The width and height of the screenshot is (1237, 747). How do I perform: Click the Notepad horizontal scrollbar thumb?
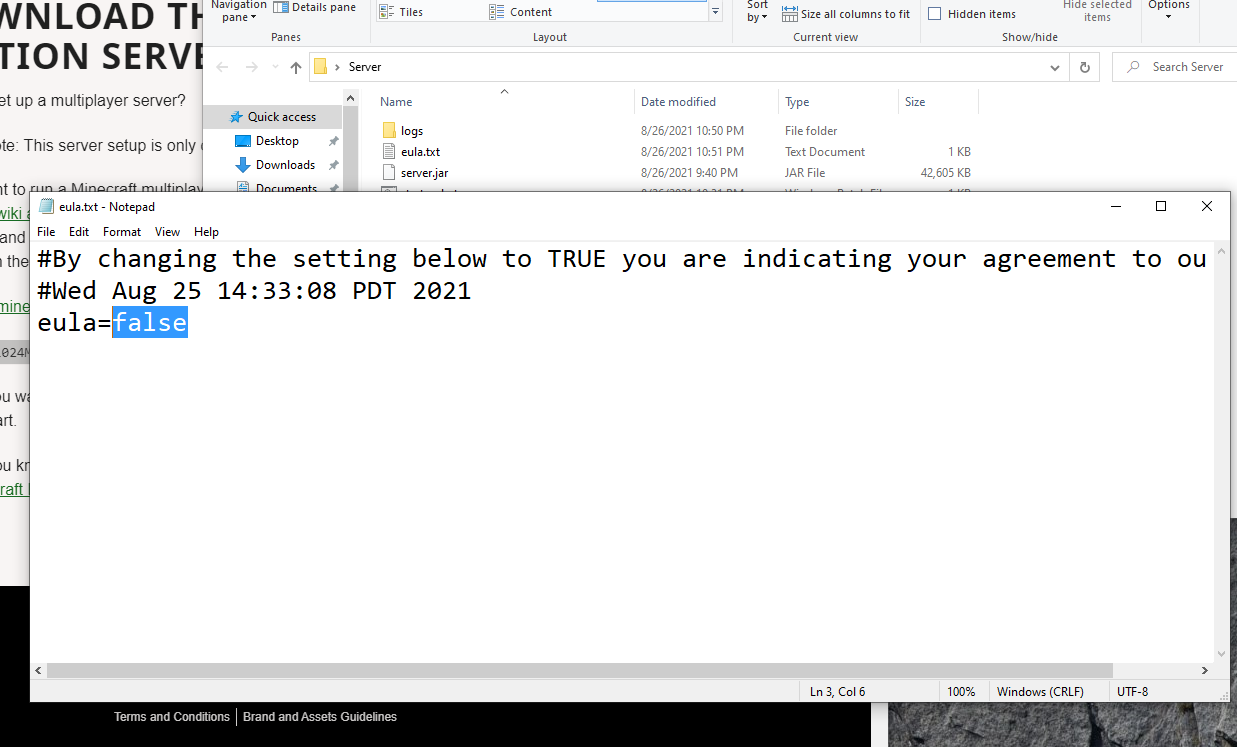[580, 671]
